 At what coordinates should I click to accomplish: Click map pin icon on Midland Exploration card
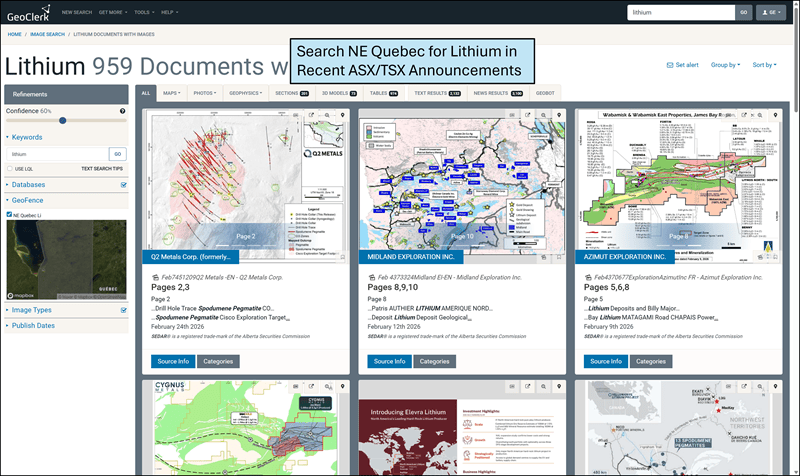pyautogui.click(x=559, y=115)
